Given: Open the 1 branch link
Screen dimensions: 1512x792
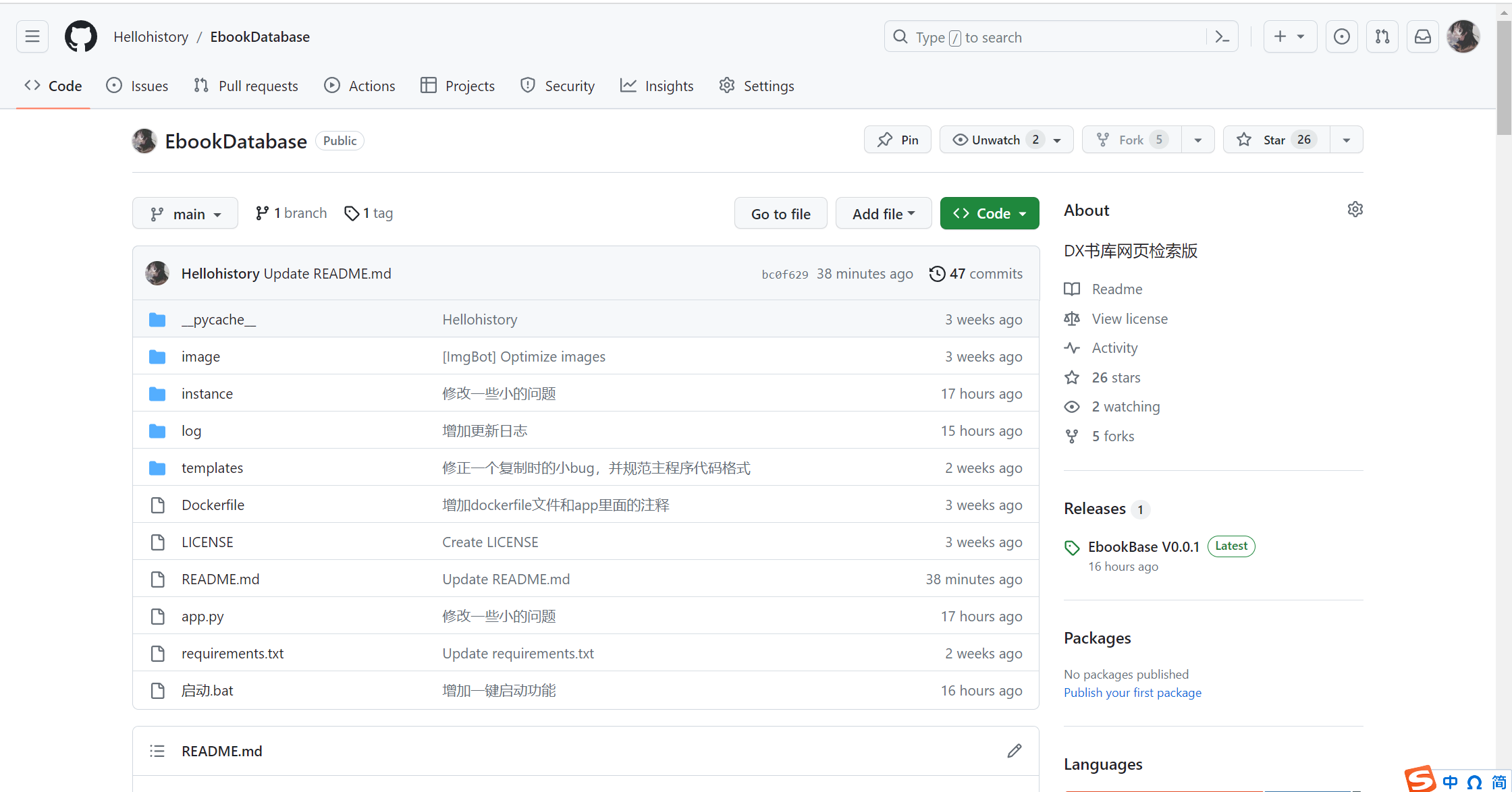Looking at the screenshot, I should (x=291, y=213).
